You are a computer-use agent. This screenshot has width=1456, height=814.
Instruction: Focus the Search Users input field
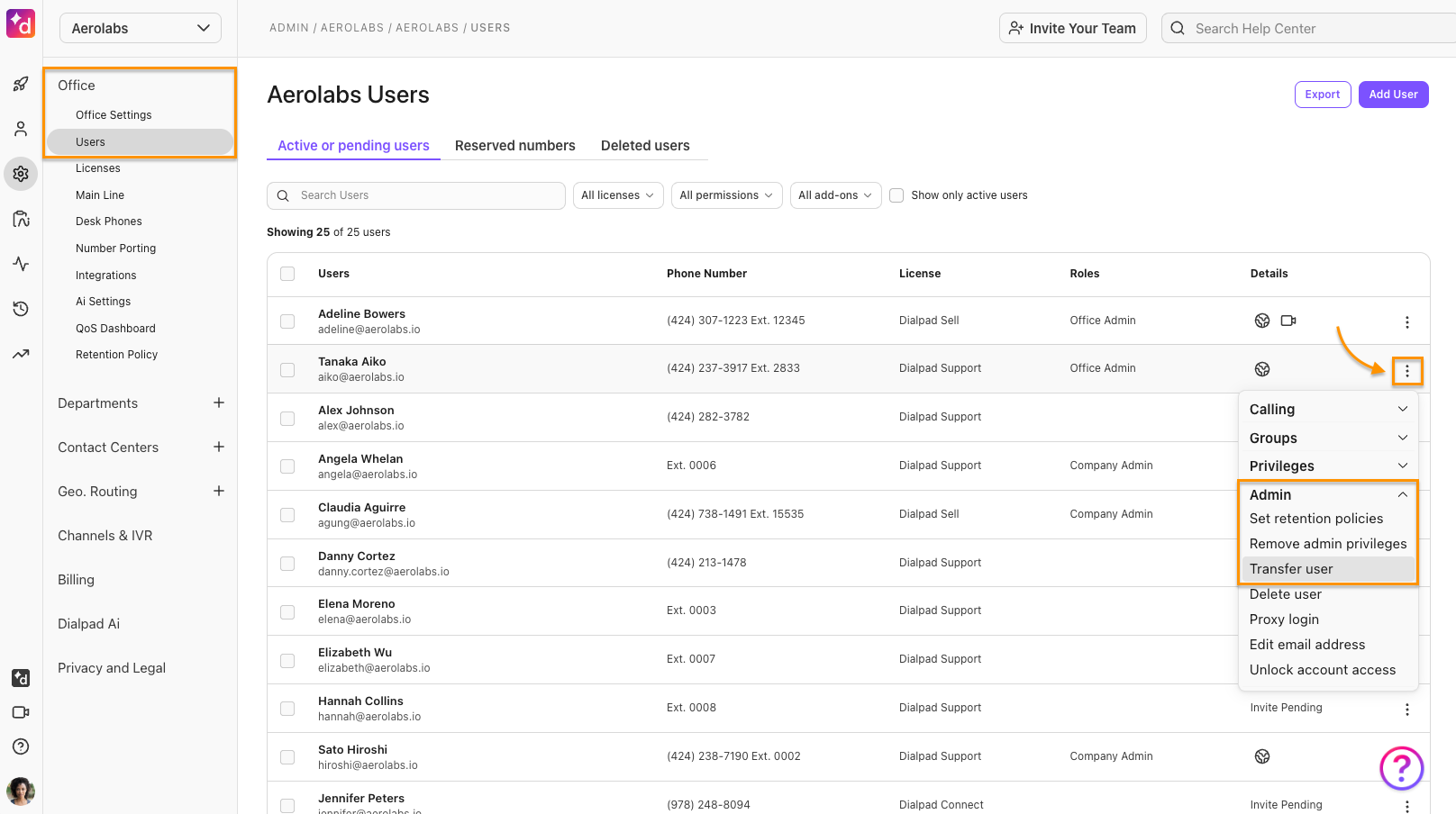click(x=416, y=195)
